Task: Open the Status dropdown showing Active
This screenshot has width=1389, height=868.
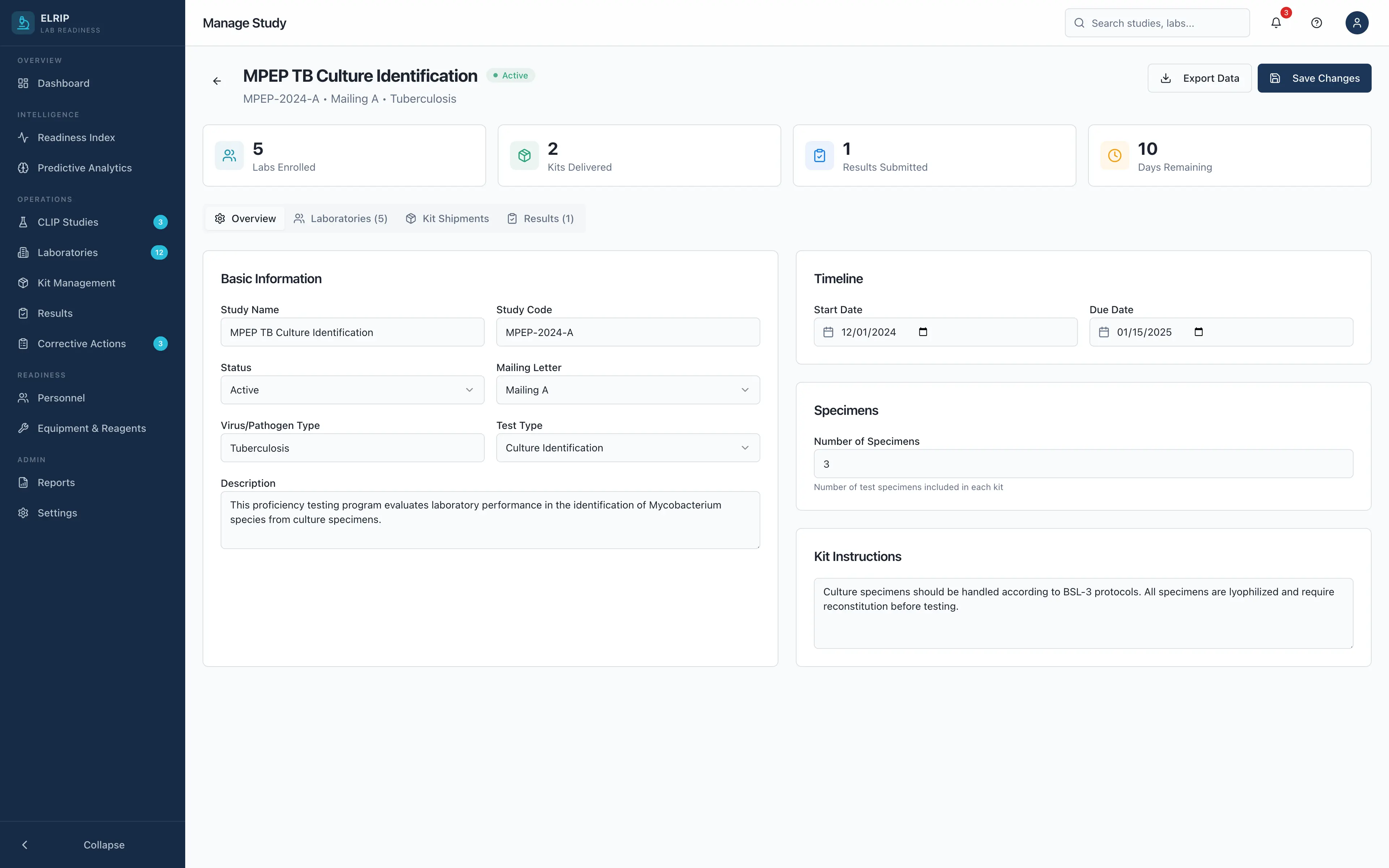Action: (352, 390)
